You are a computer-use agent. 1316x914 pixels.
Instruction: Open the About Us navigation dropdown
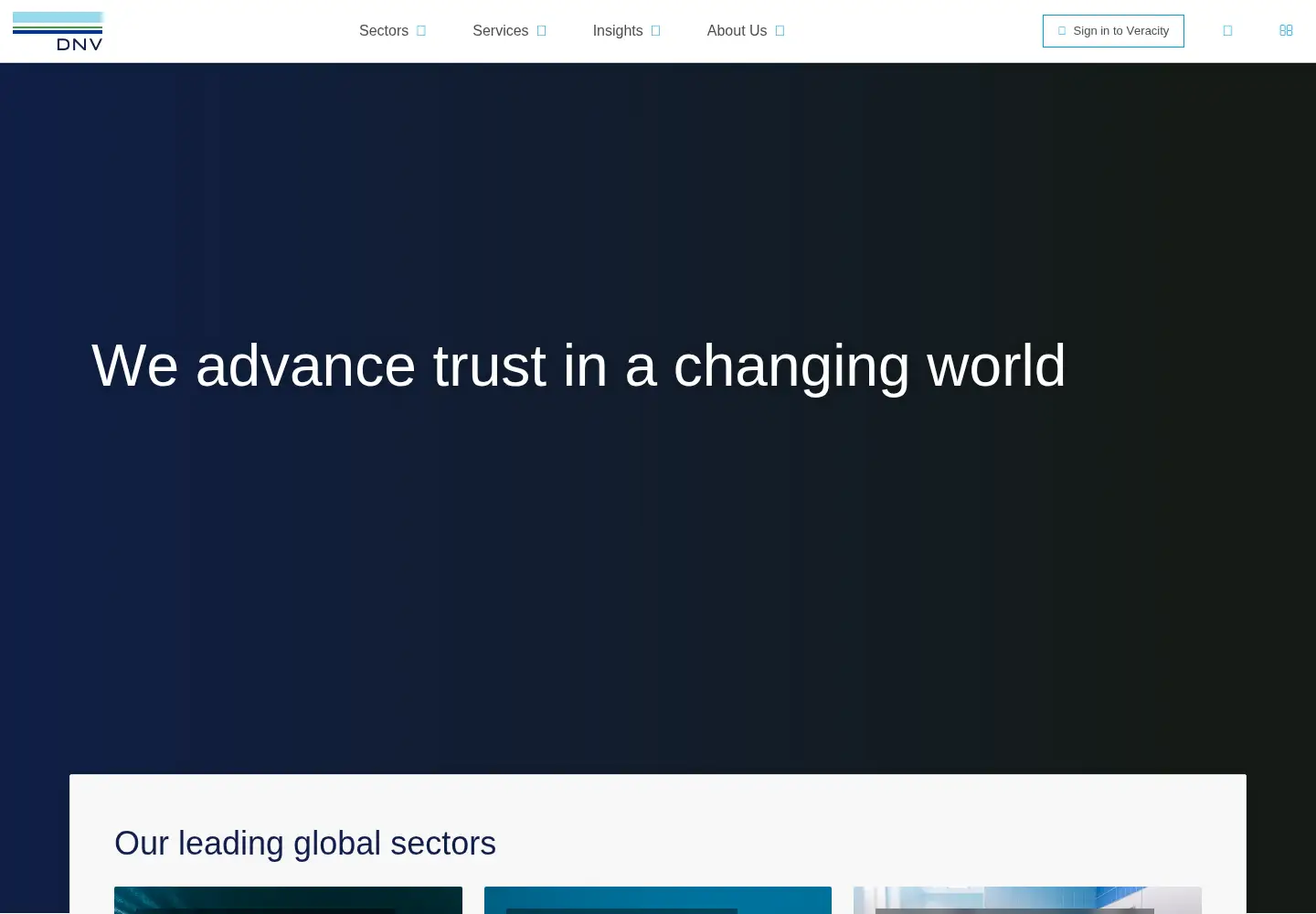click(x=746, y=31)
